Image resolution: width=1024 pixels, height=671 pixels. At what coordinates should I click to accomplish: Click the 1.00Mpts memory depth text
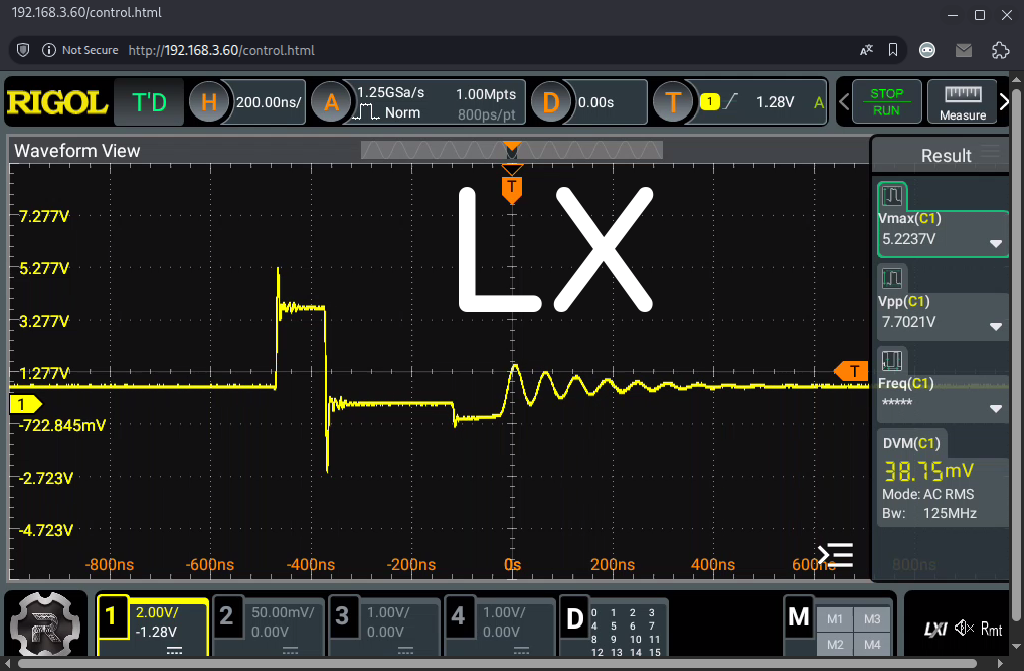click(x=486, y=94)
